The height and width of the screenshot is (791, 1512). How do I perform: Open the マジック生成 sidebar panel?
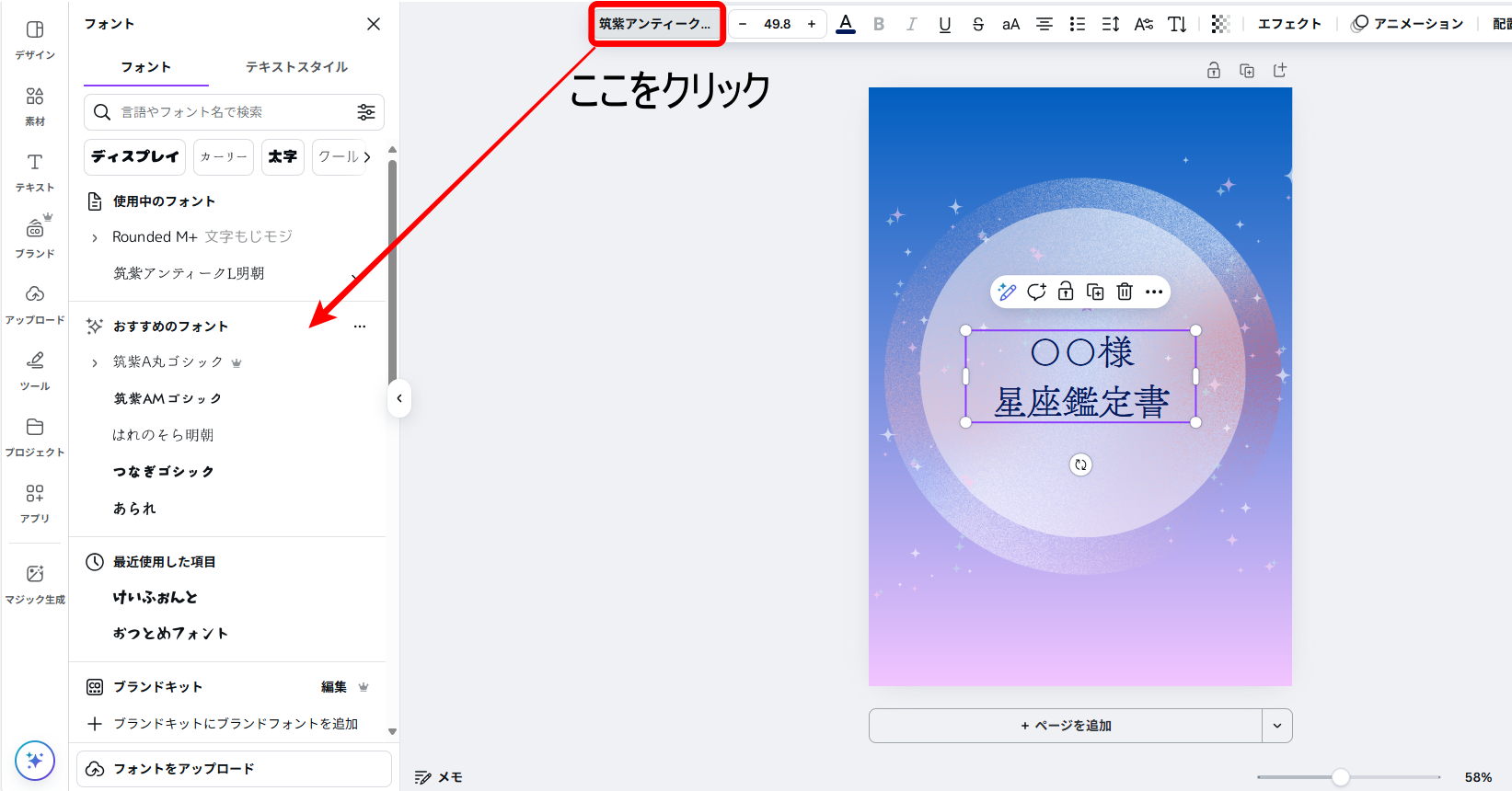coord(35,585)
